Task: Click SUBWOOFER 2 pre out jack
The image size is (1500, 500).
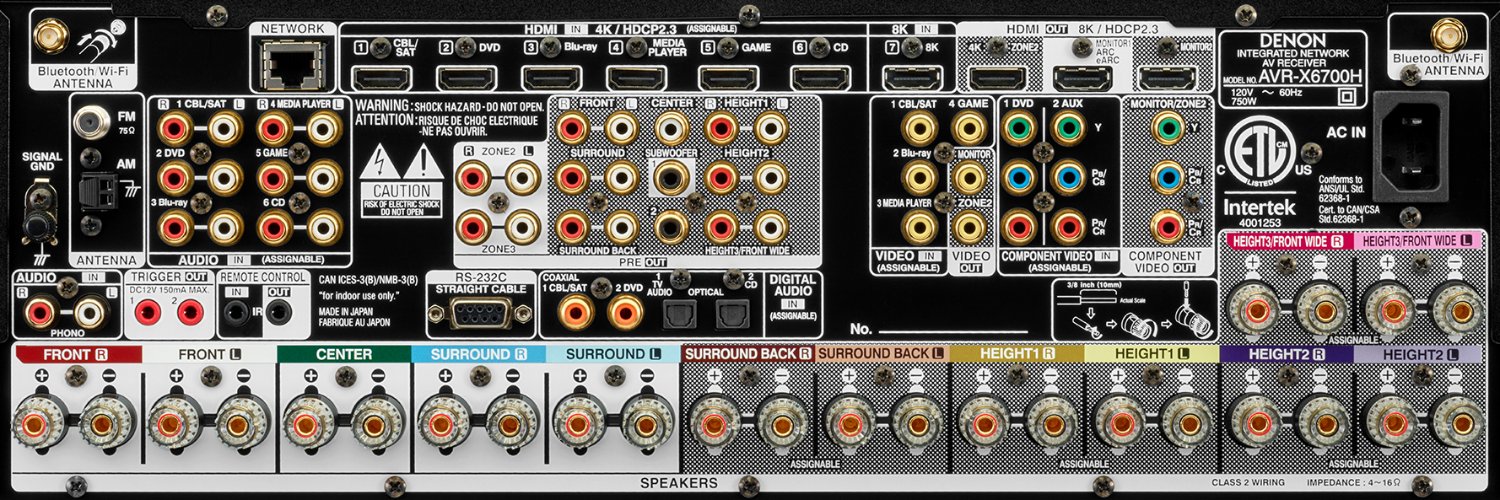Action: [669, 227]
